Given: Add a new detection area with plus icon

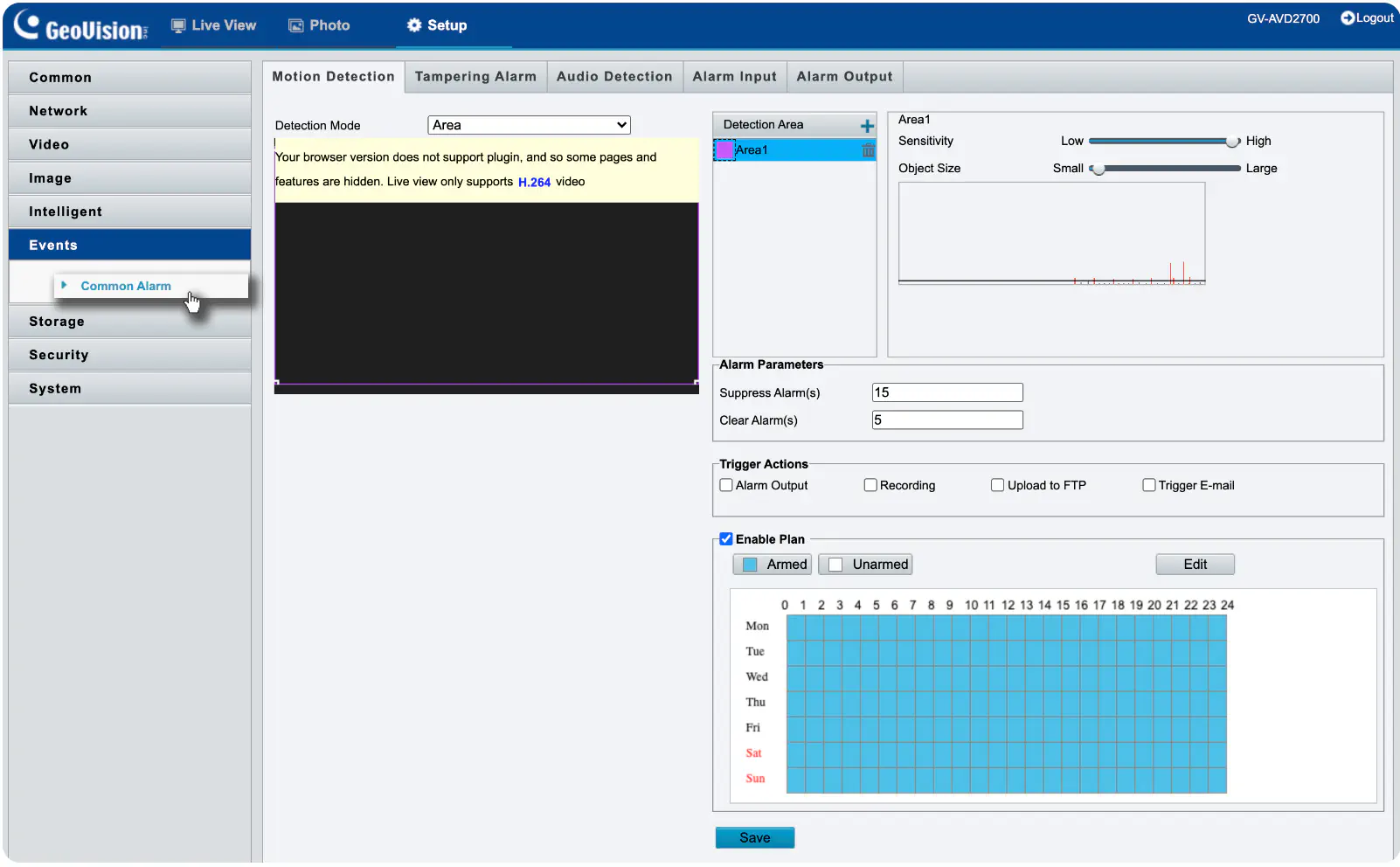Looking at the screenshot, I should [867, 126].
